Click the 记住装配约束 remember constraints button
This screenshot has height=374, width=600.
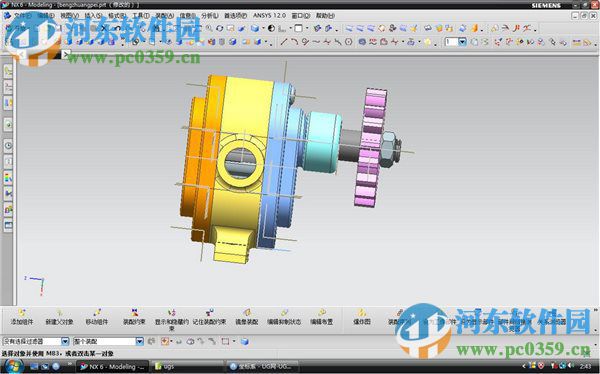click(209, 317)
